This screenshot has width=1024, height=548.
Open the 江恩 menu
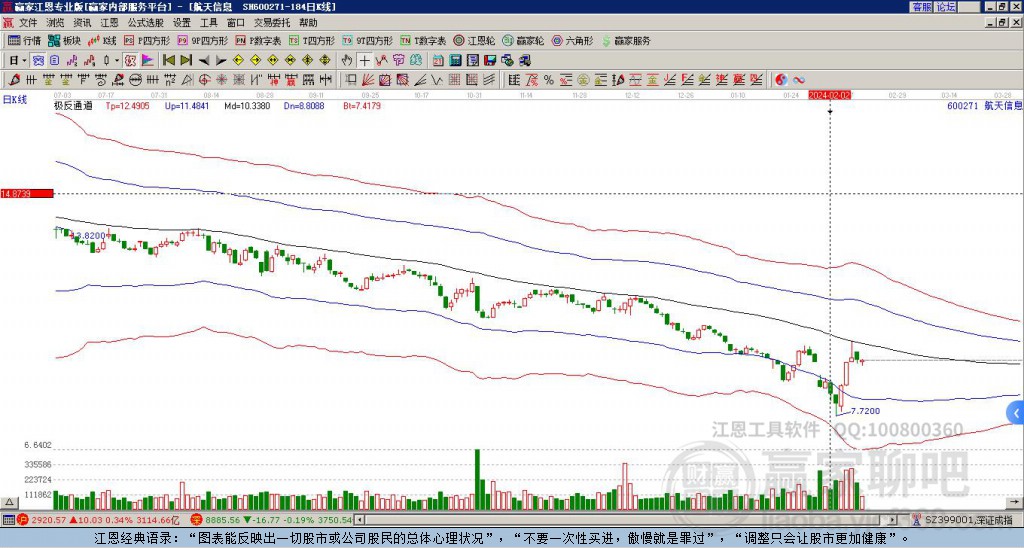[x=110, y=23]
